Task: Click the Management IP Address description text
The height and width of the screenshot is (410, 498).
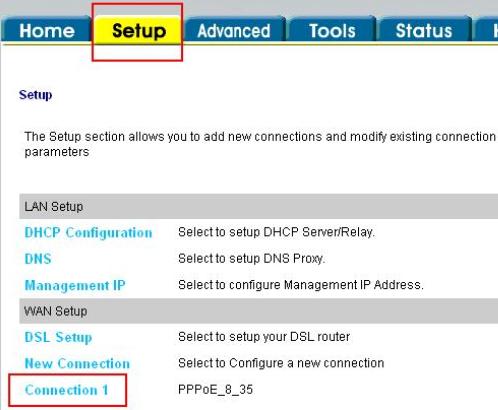Action: point(301,285)
